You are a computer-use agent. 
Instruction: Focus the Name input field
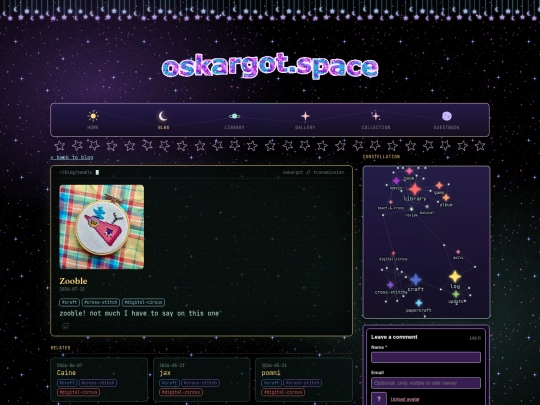click(x=426, y=357)
